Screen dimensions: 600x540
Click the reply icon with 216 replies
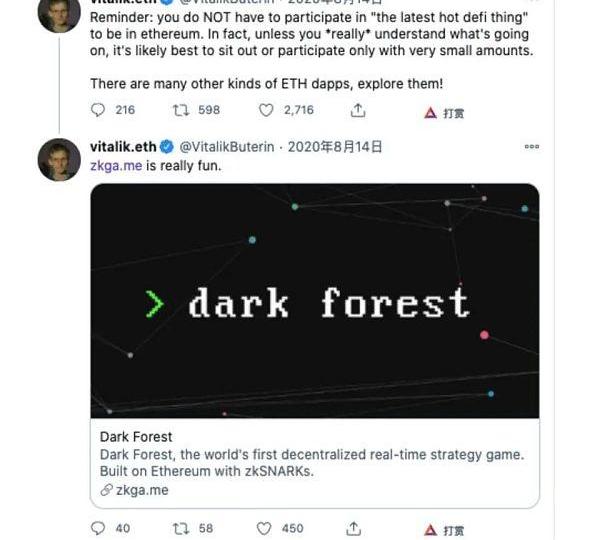pyautogui.click(x=98, y=112)
